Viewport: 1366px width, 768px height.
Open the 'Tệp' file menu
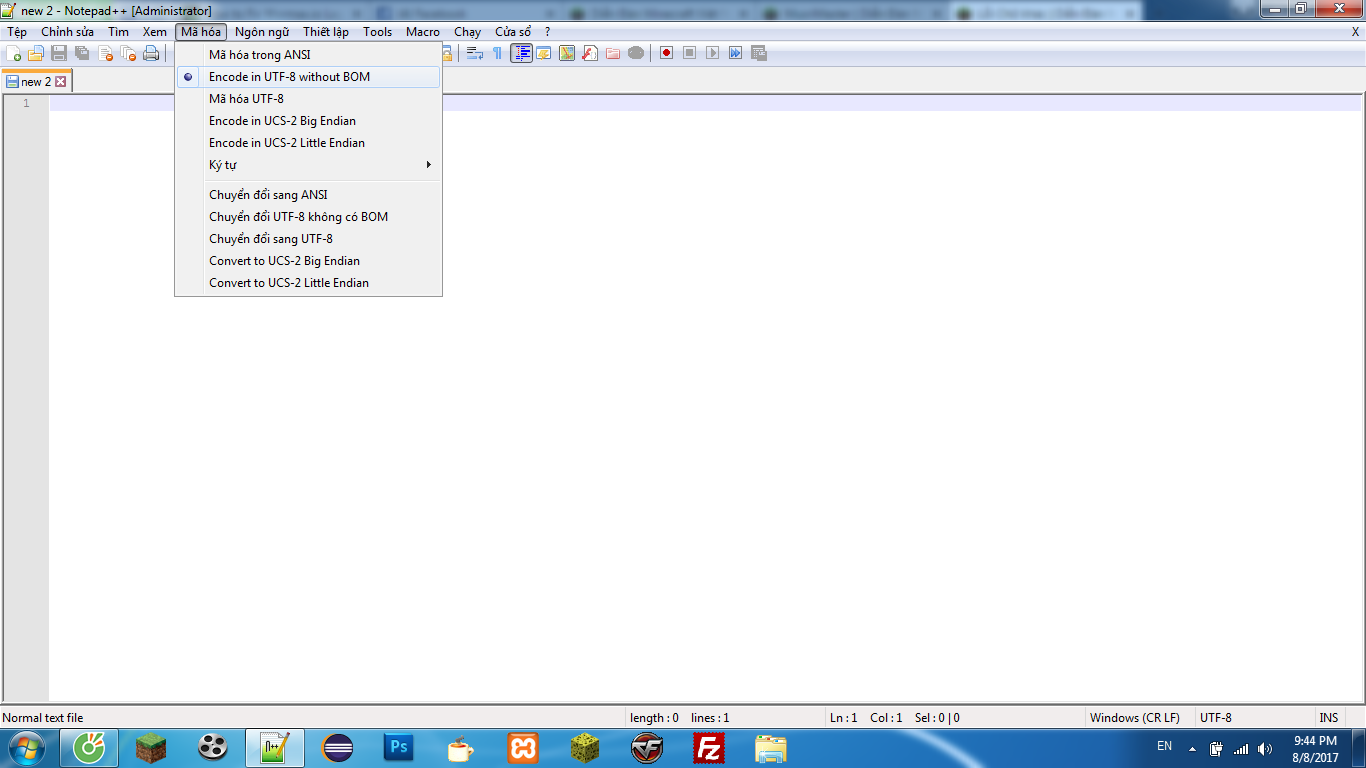(17, 32)
